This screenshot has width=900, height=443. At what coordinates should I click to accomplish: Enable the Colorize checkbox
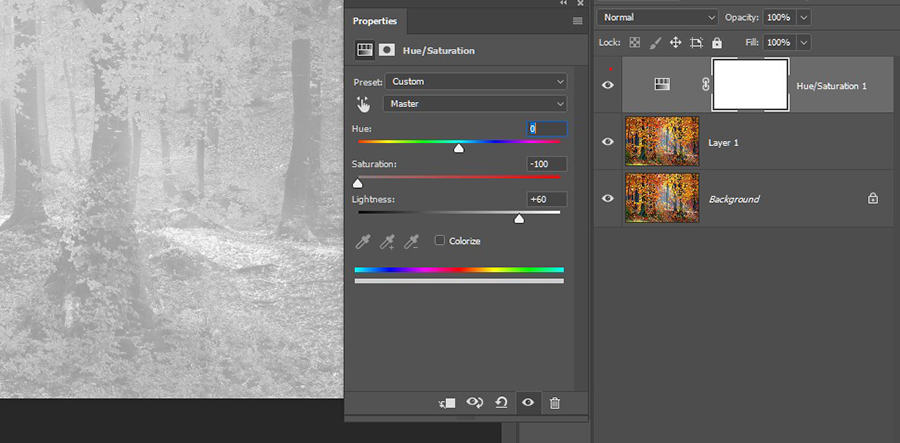(440, 241)
